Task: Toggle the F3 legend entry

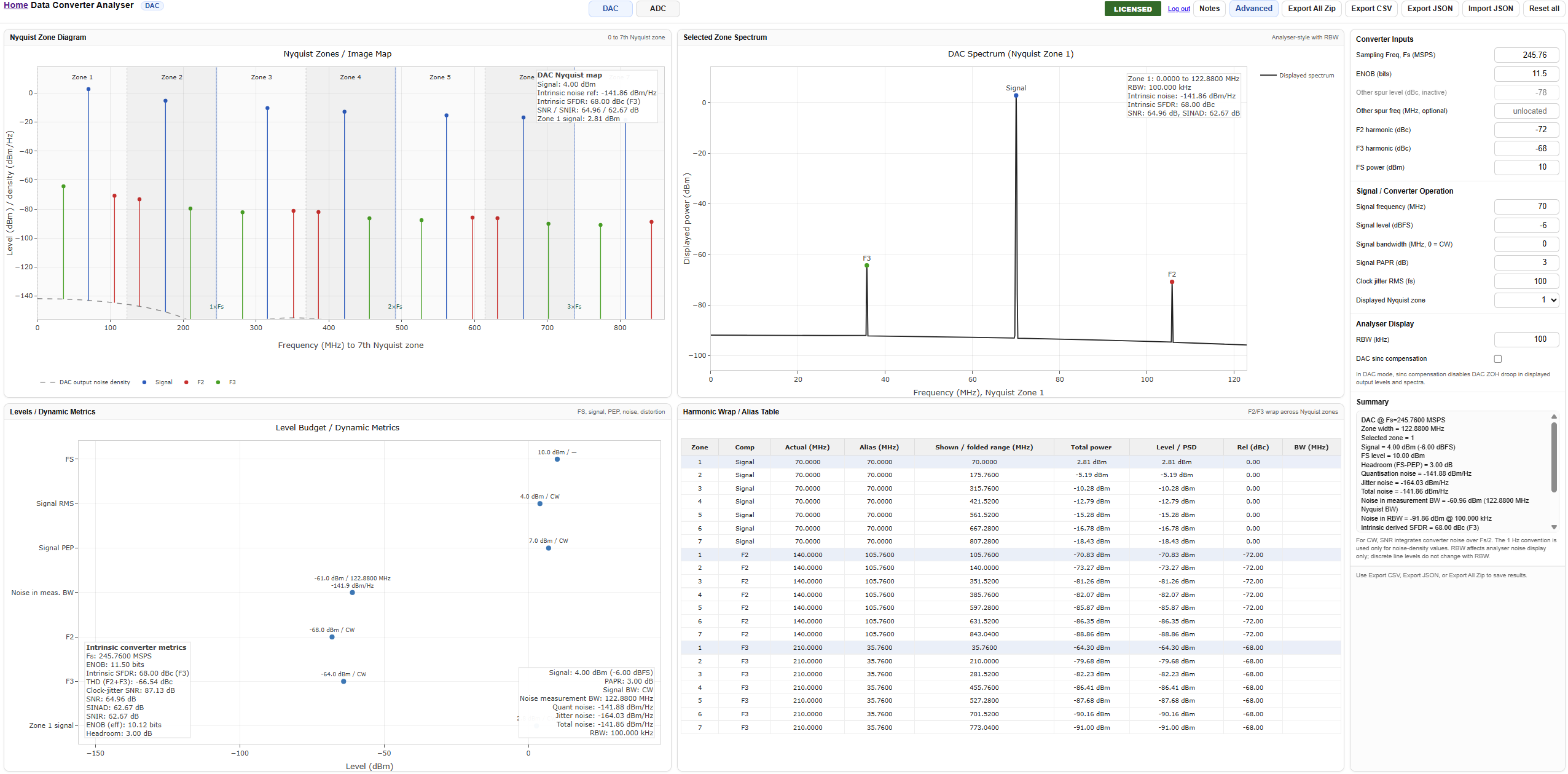Action: coord(227,382)
